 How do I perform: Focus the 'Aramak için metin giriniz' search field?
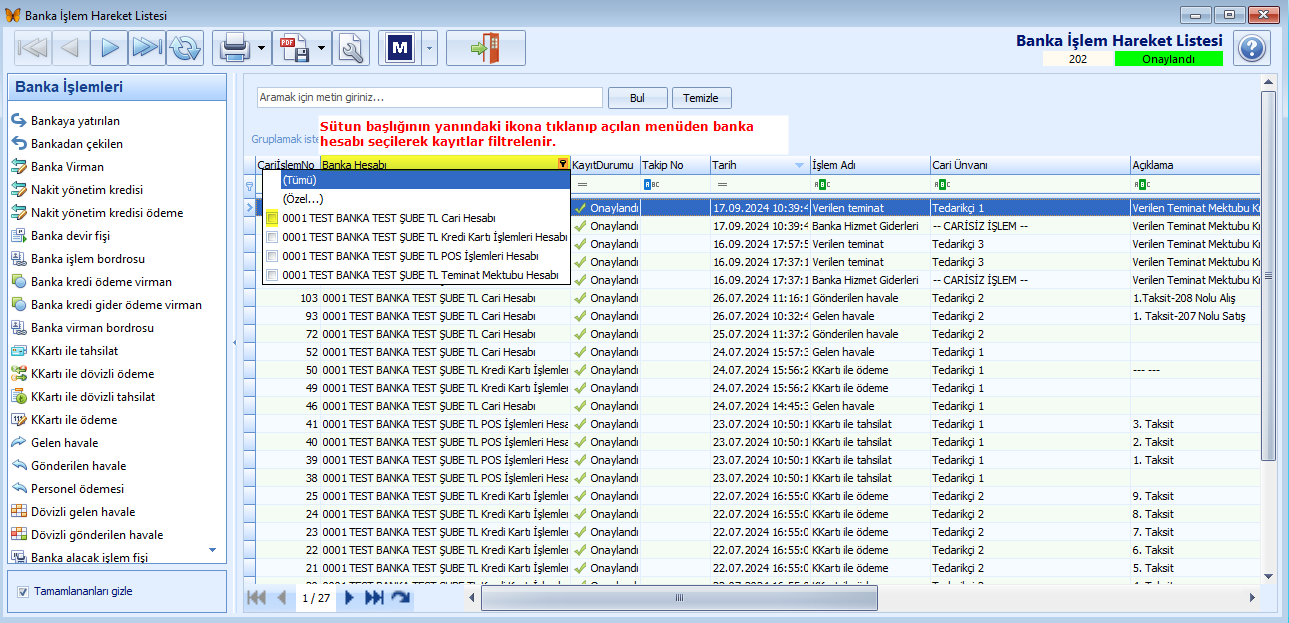coord(430,98)
